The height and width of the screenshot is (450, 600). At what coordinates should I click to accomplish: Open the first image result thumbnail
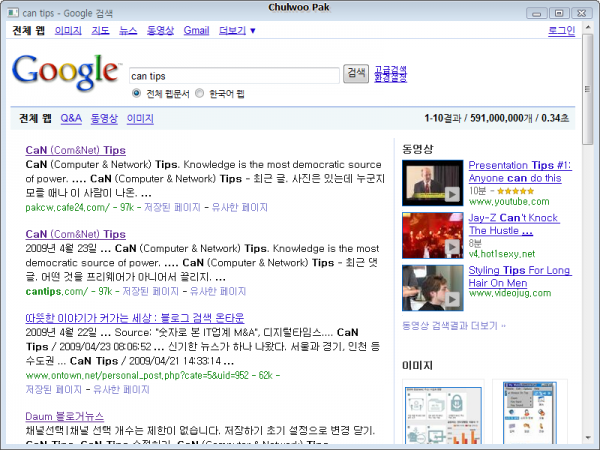(443, 415)
